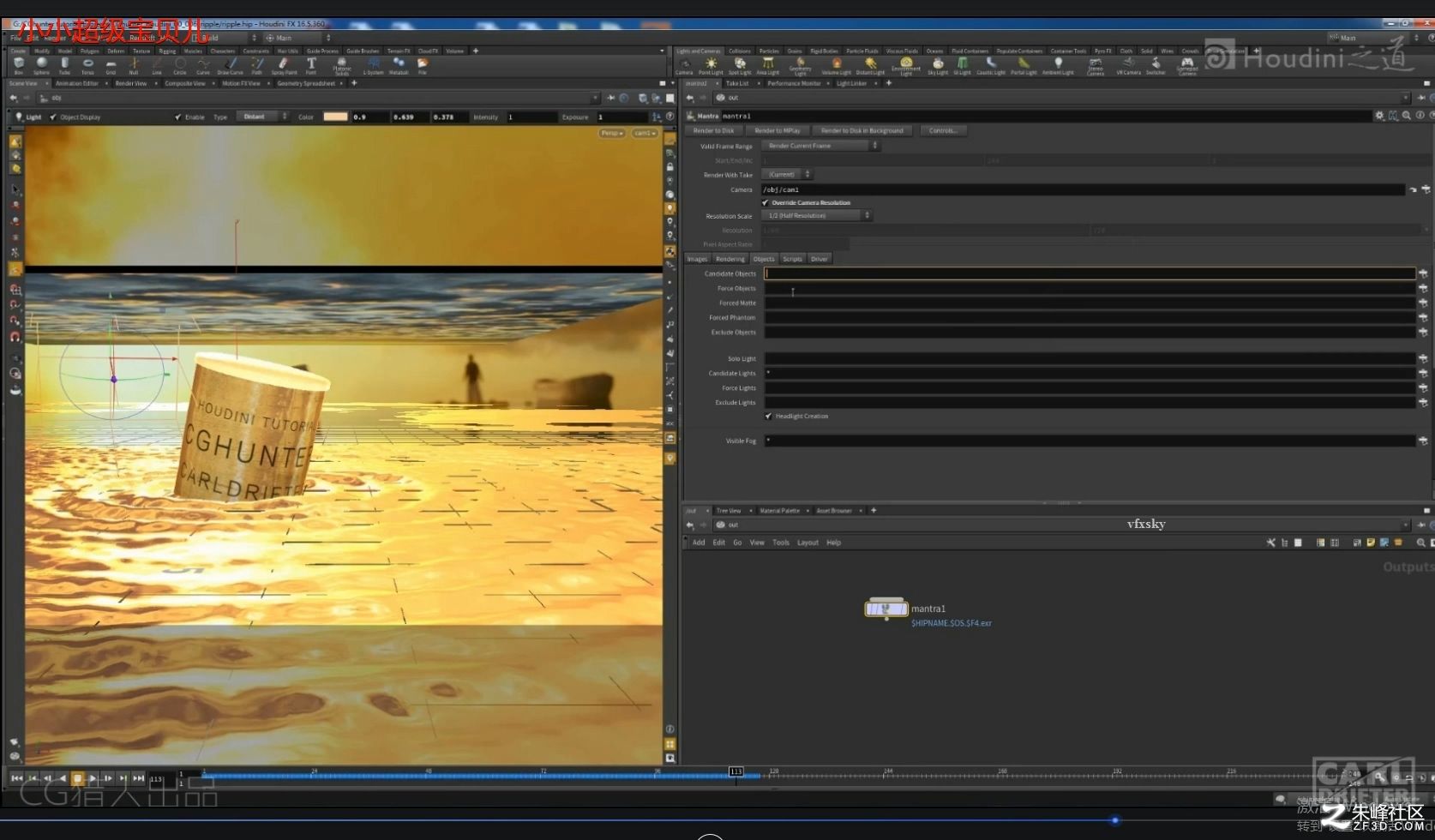
Task: Add a Gamepad Camera from shelf
Action: point(1187,66)
